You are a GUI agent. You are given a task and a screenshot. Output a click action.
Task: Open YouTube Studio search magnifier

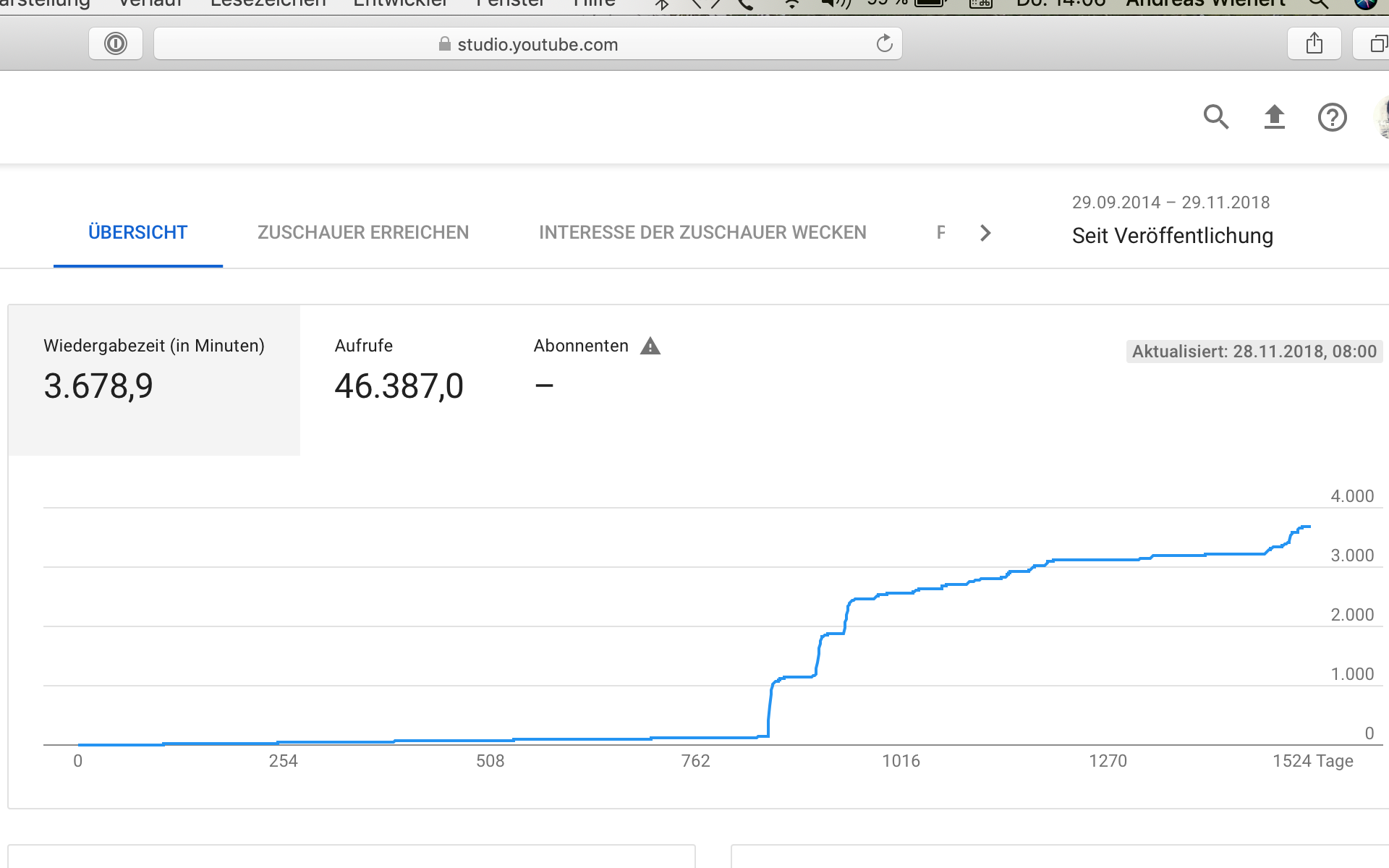[1216, 116]
